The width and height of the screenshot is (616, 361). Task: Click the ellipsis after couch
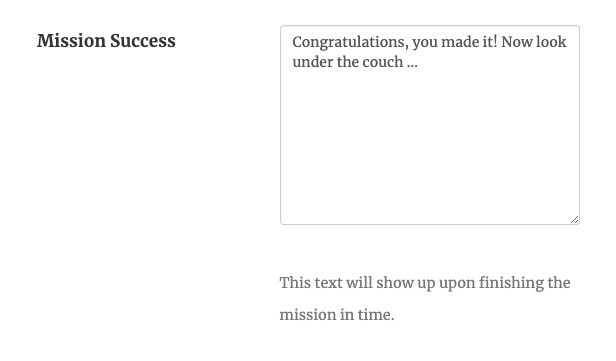point(412,63)
